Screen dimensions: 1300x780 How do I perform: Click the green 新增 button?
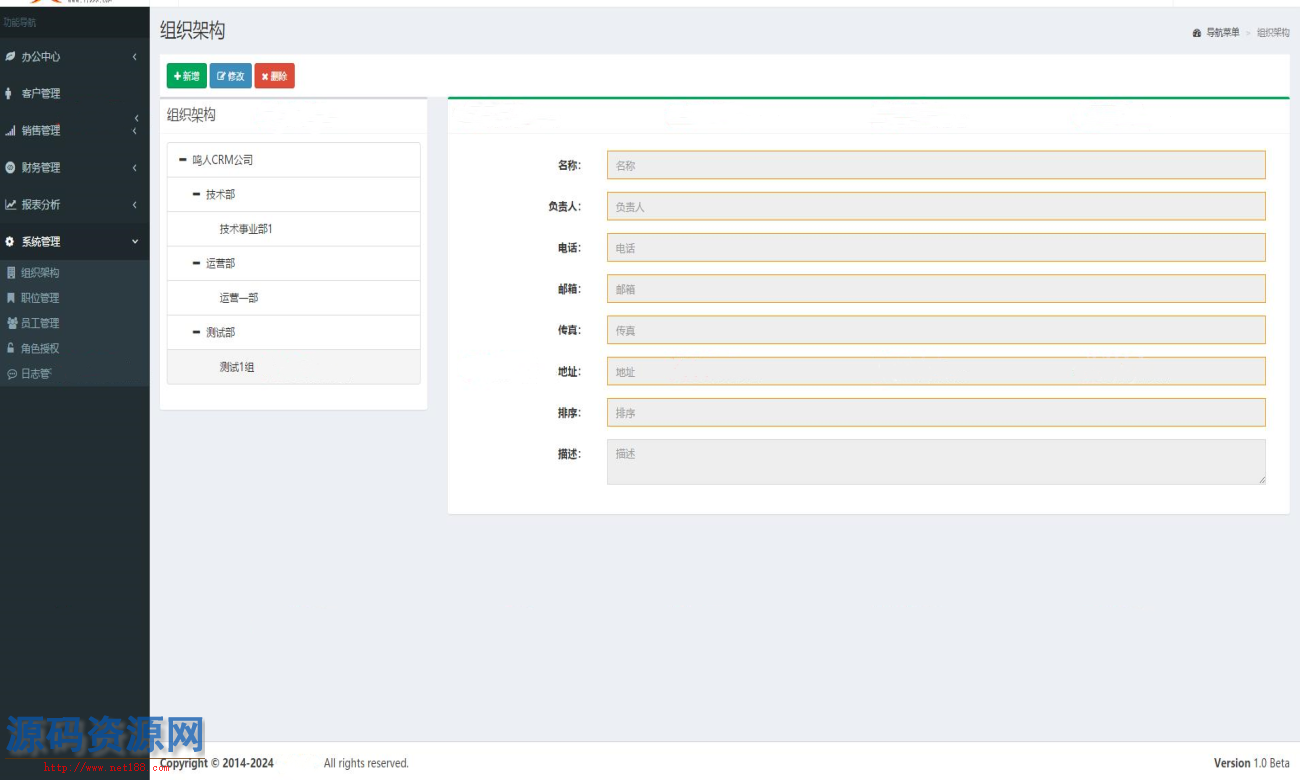pos(186,76)
